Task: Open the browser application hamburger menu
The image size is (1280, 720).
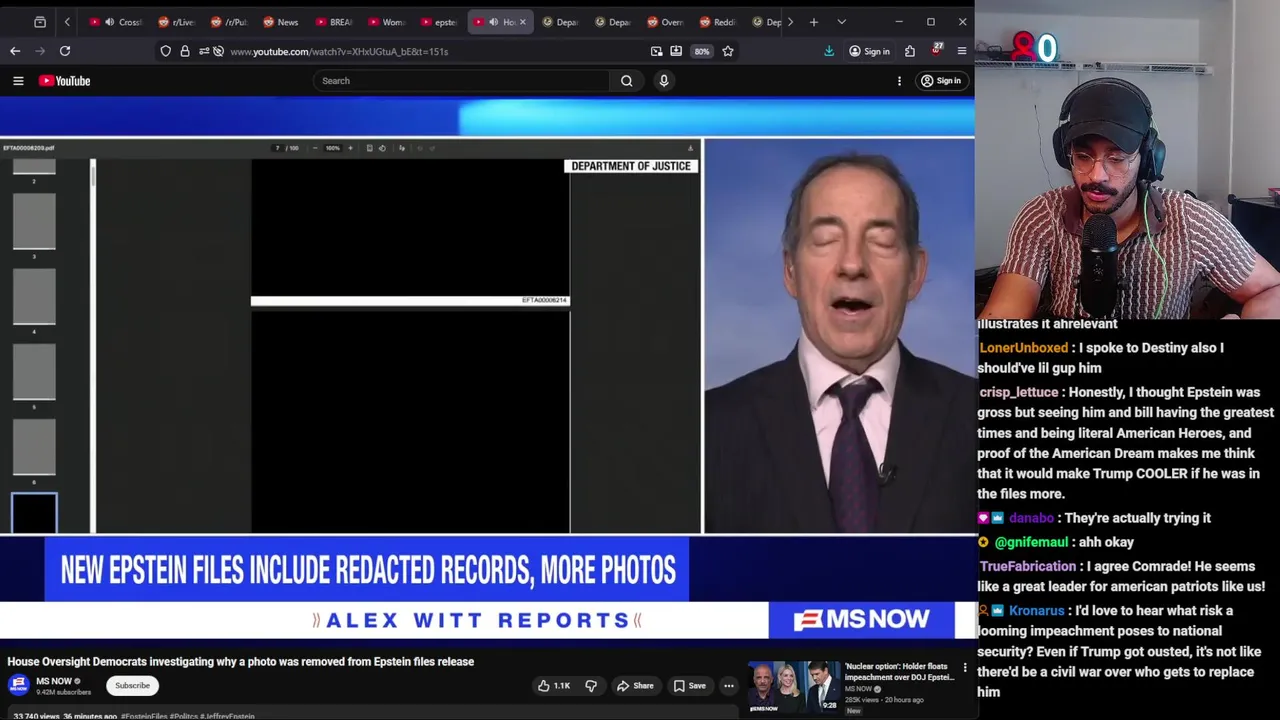Action: [x=962, y=51]
